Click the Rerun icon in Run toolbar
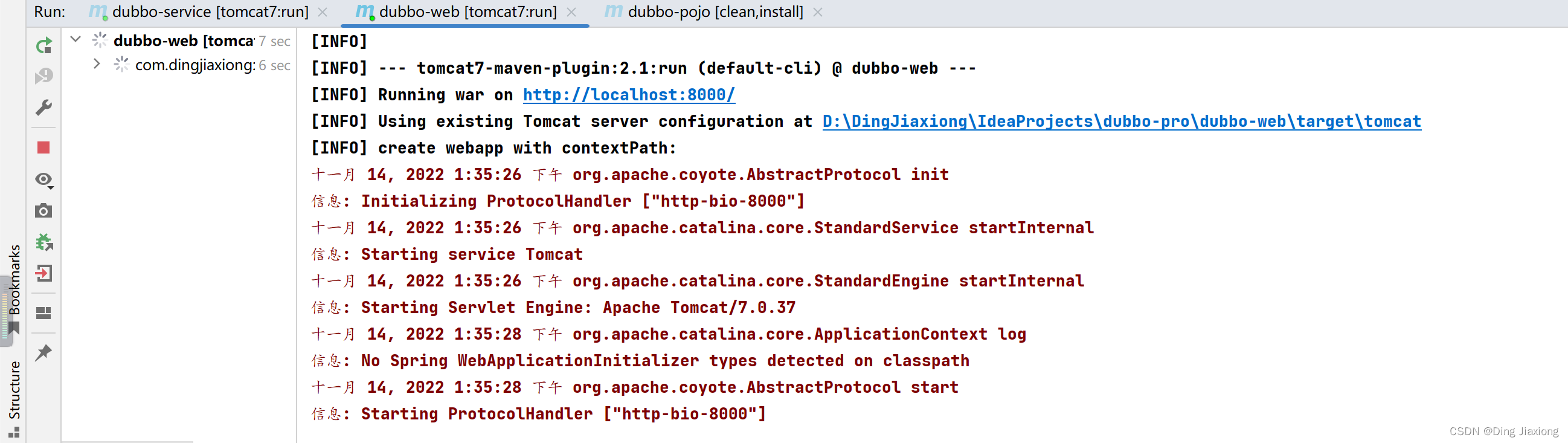This screenshot has width=1568, height=443. 44,46
